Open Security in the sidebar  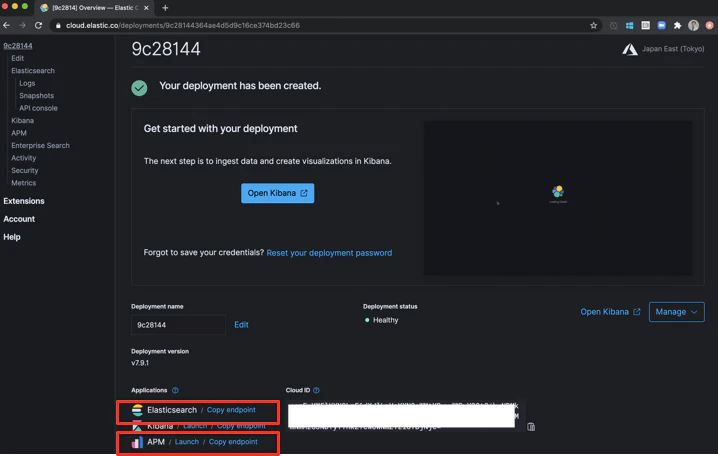click(25, 170)
